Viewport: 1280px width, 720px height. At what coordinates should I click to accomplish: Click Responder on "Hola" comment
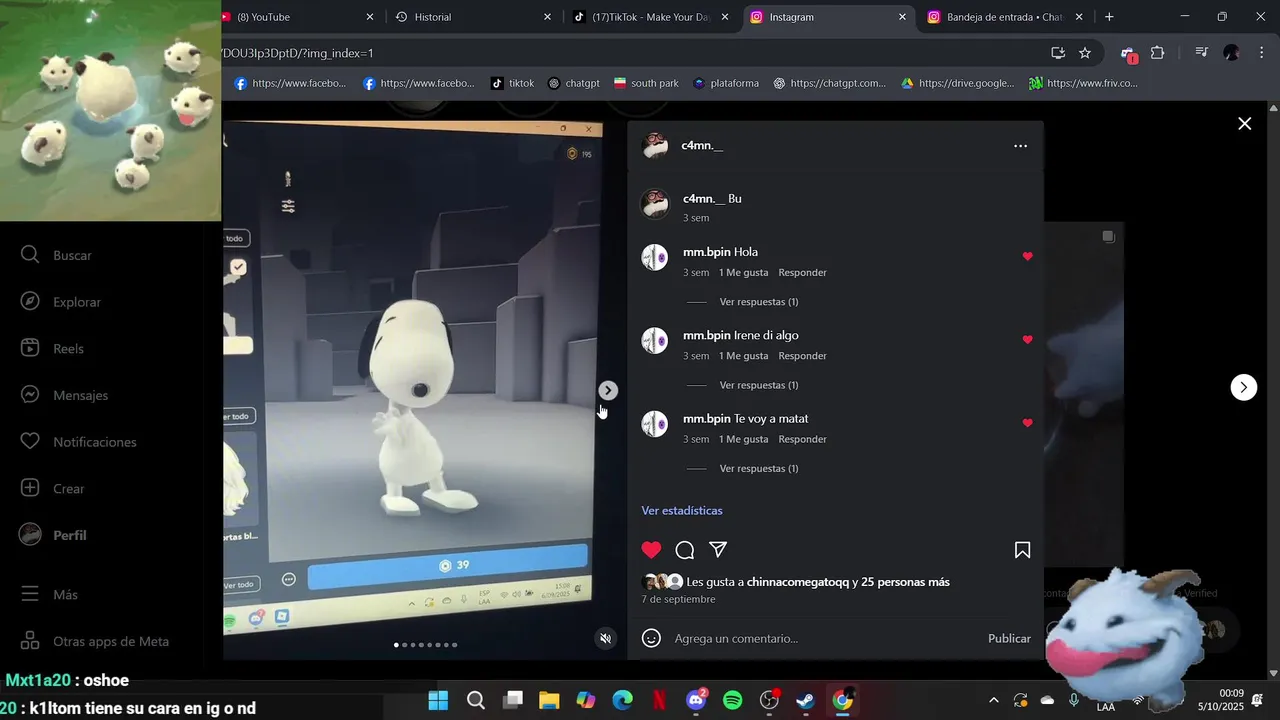802,272
